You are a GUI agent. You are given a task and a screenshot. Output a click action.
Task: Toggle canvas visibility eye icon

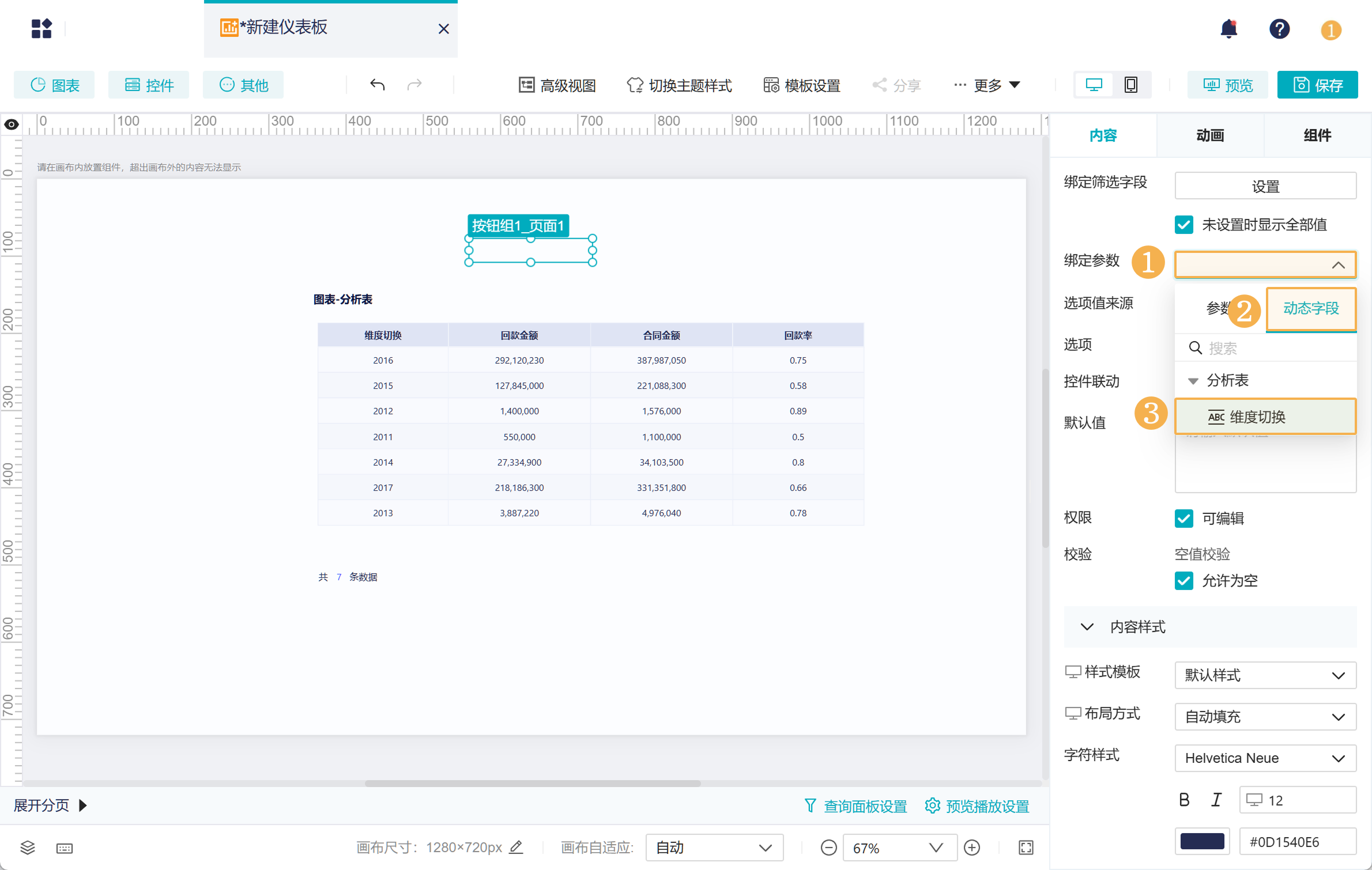12,124
